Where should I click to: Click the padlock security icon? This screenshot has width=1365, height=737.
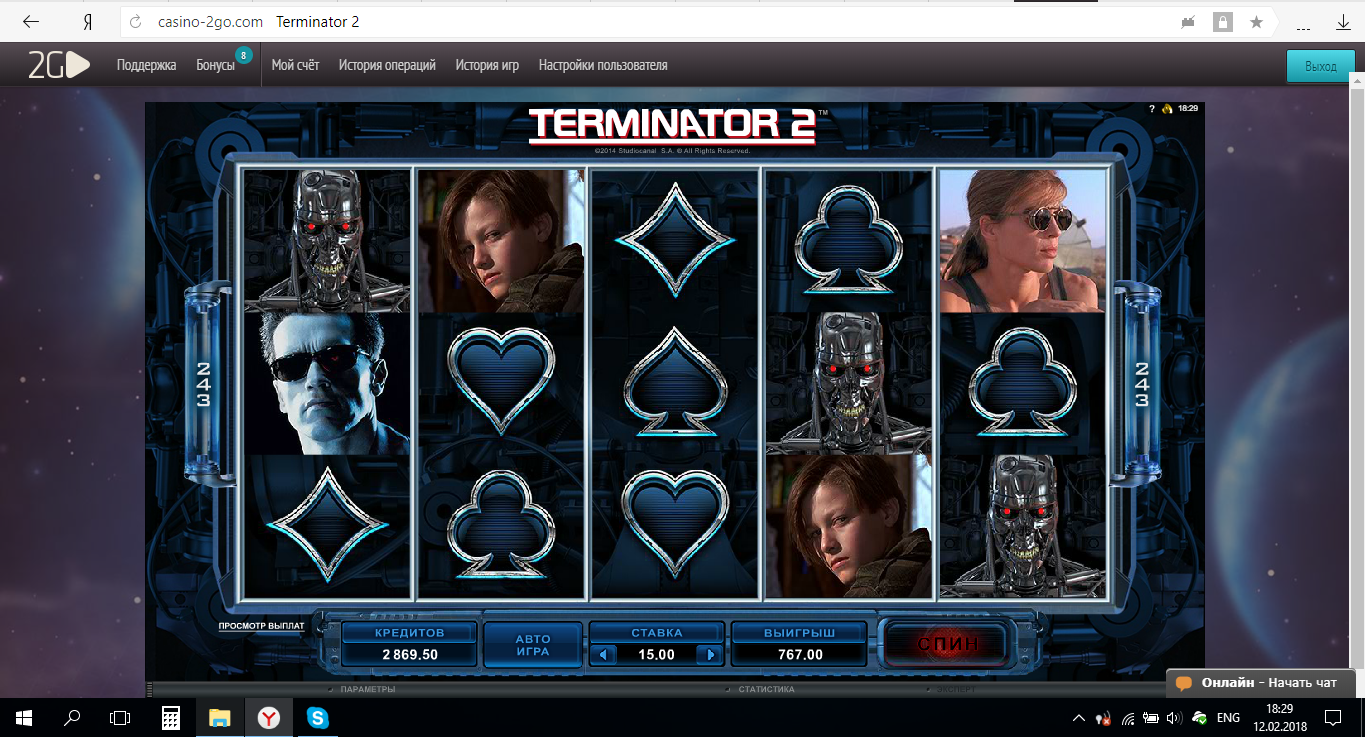coord(1222,22)
